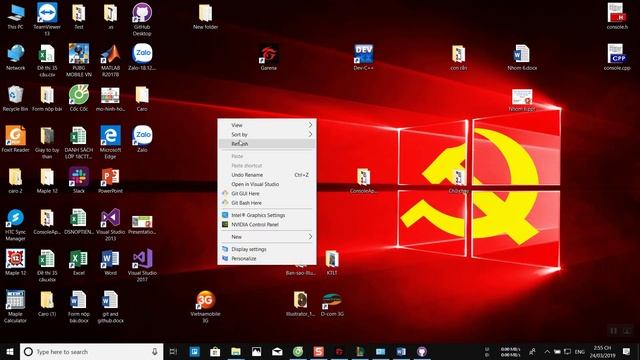The width and height of the screenshot is (640, 360).
Task: Open the Windows Start menu
Action: pos(9,351)
